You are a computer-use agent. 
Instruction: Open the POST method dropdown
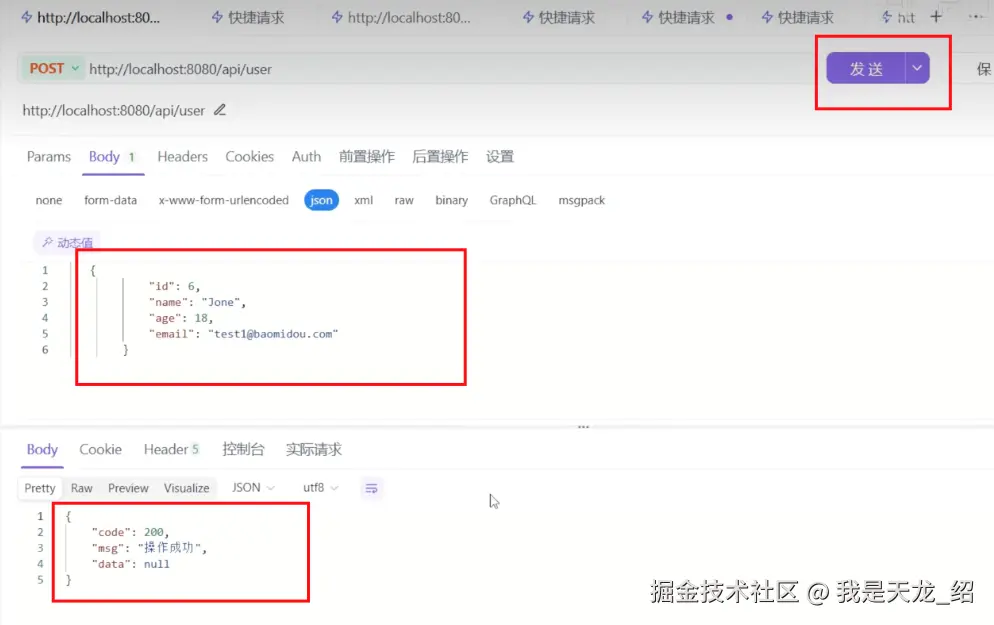tap(53, 68)
